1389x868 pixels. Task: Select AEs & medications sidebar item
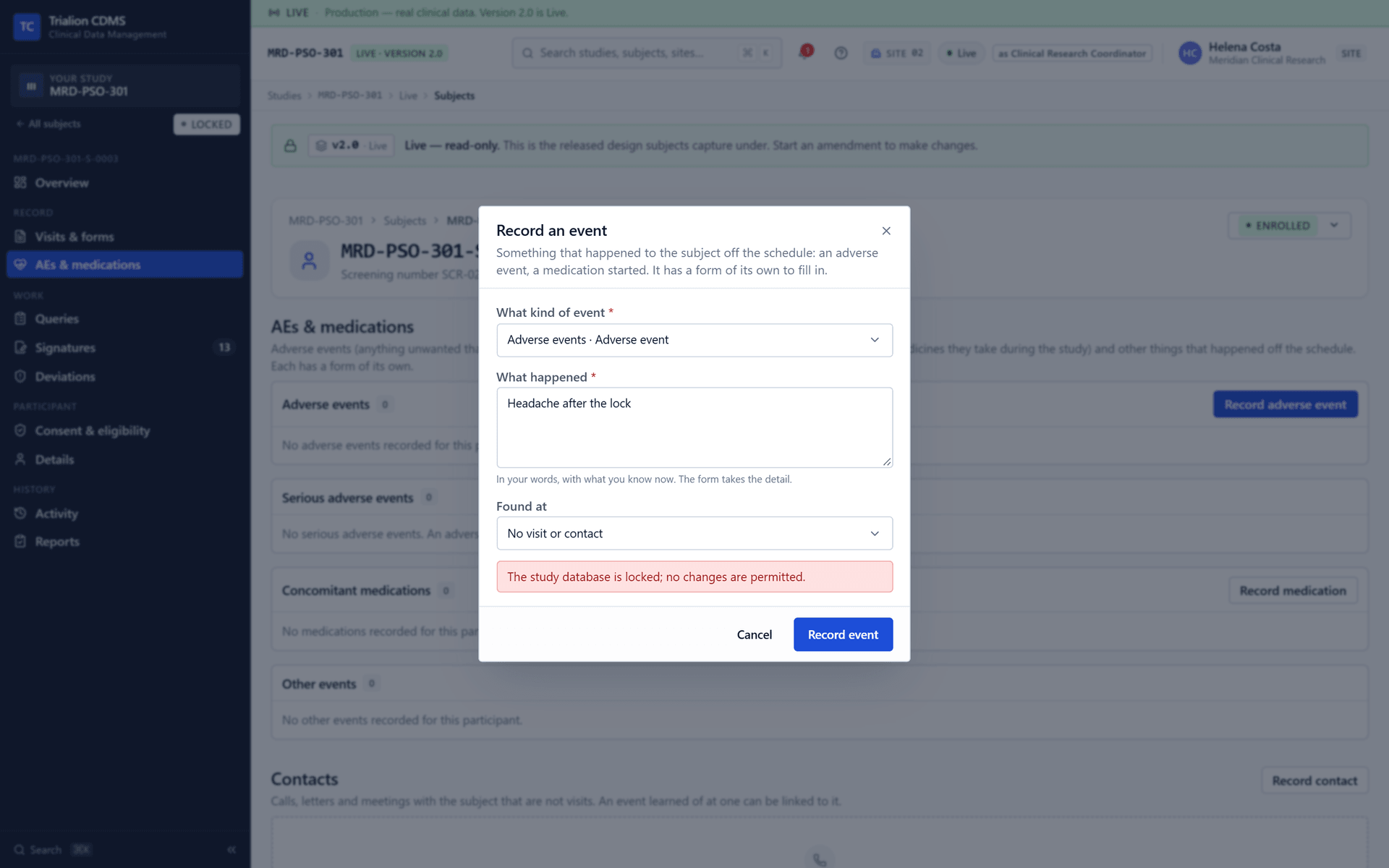[x=124, y=265]
